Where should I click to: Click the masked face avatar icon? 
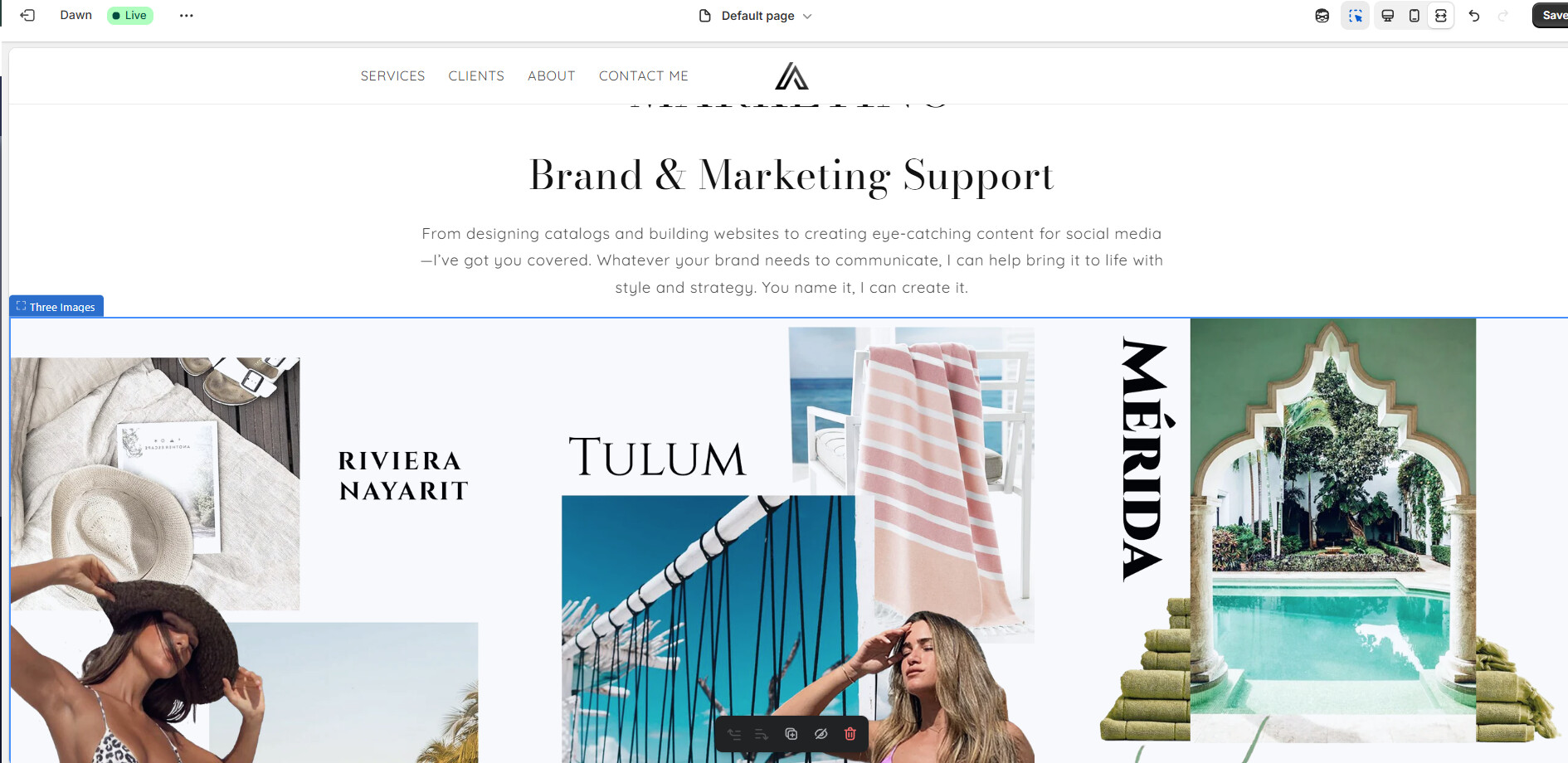coord(1322,16)
